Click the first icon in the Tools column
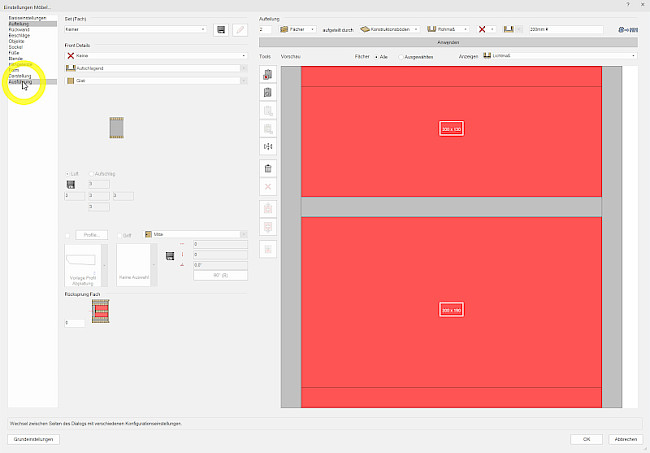 [x=267, y=74]
